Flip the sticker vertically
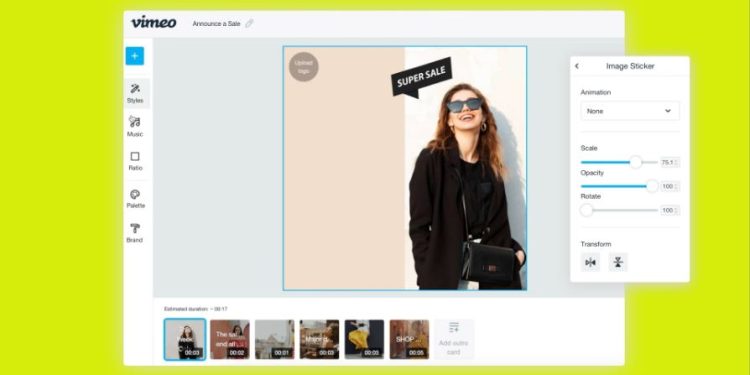This screenshot has width=750, height=375. tap(618, 262)
